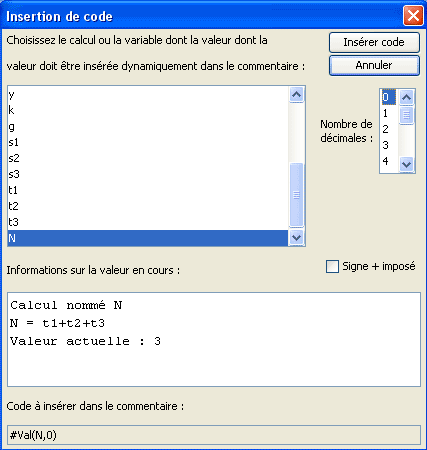Screen dimensions: 427x450
Task: Click the variable list scrollbar thumb
Action: coord(296,195)
